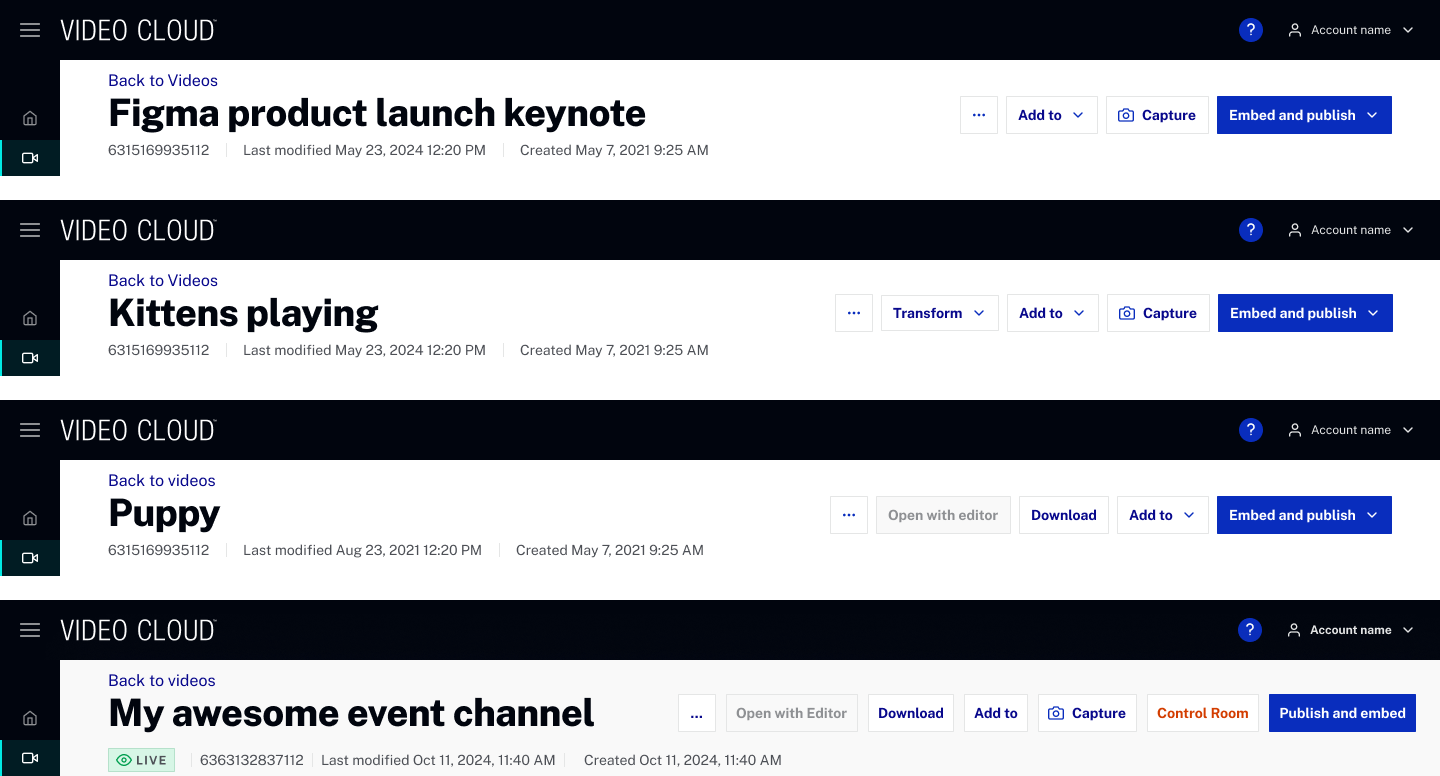
Task: Go to home icon beside Figma keynote
Action: (30, 118)
